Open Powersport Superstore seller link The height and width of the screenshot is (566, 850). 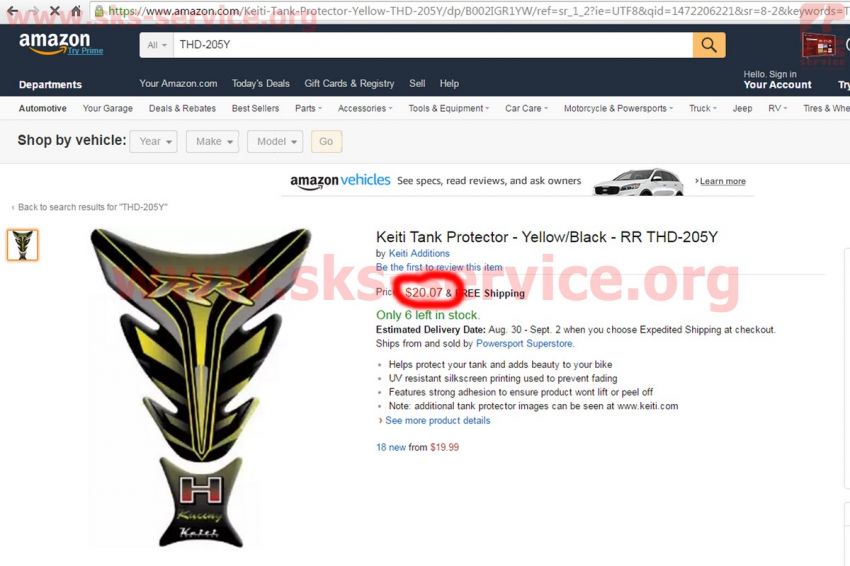click(x=524, y=343)
